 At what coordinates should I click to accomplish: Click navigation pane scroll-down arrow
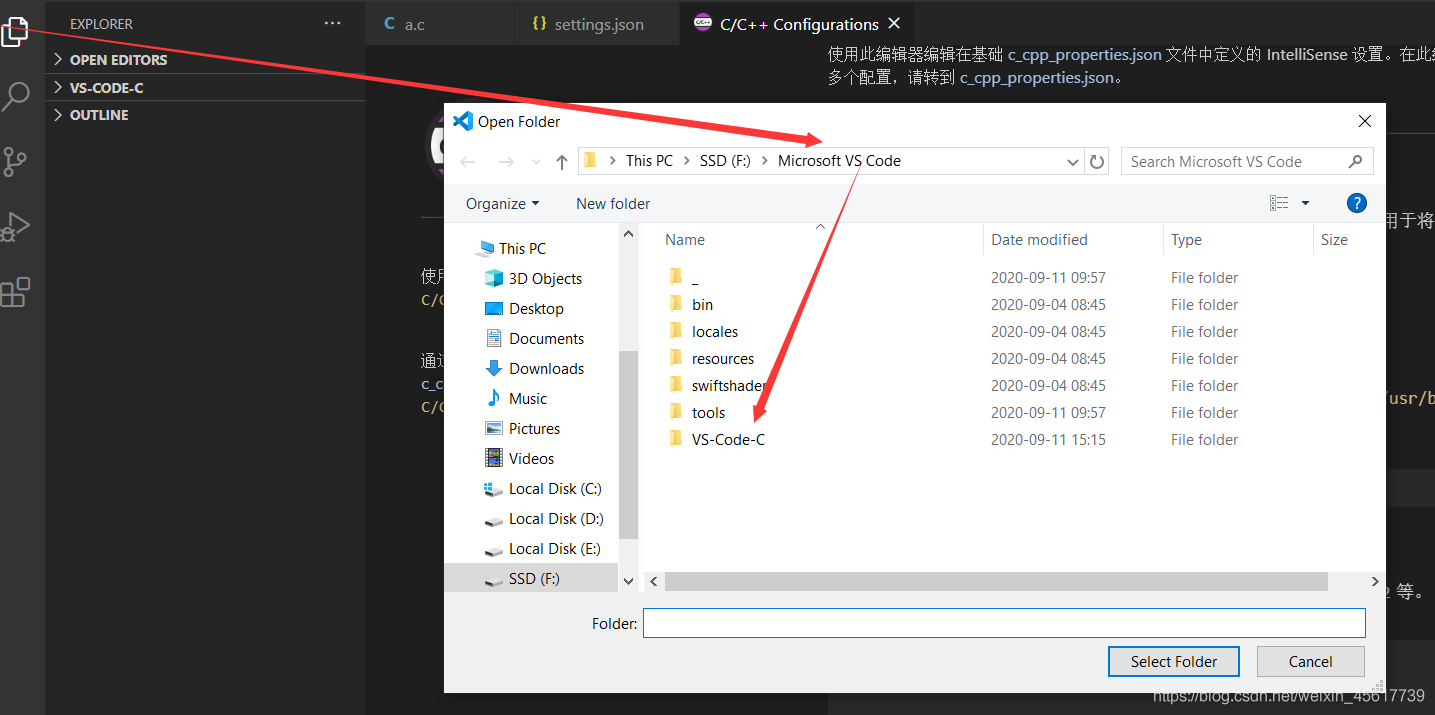pyautogui.click(x=628, y=580)
